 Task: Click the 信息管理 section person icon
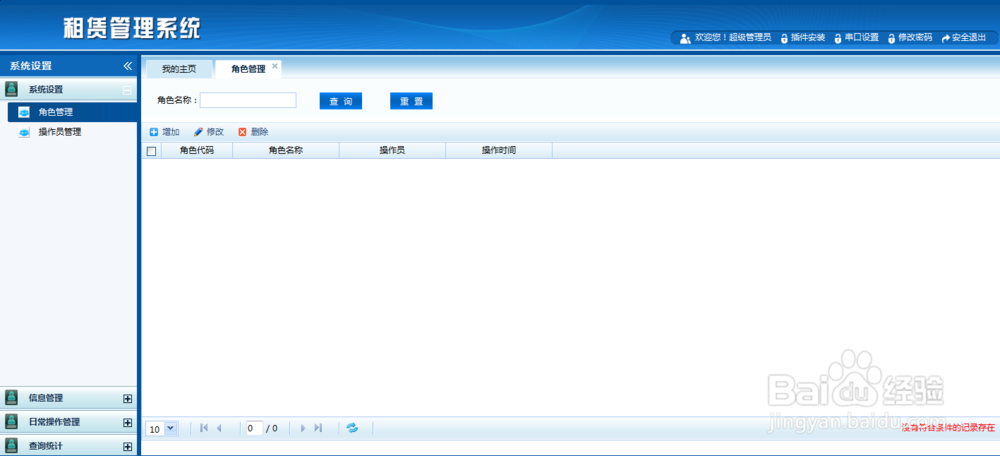(11, 398)
